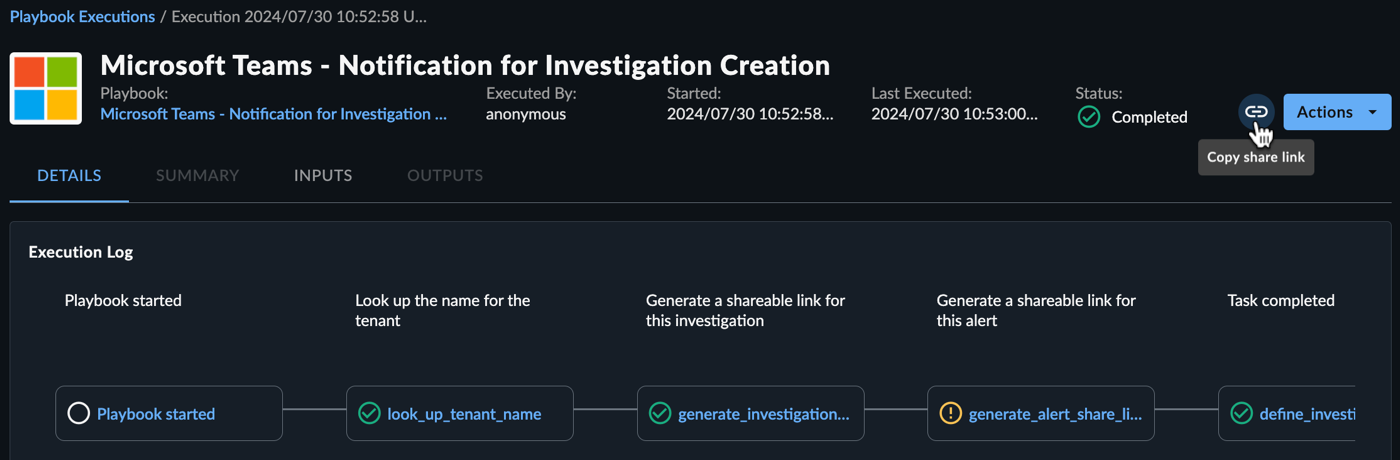
Task: Open the generate_alert_share_li... step node
Action: [1041, 413]
